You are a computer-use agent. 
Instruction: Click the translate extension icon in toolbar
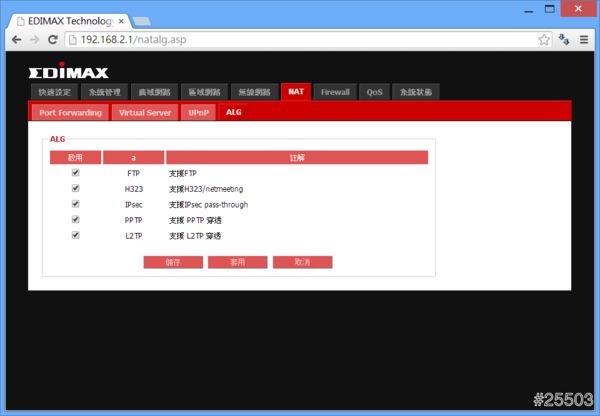click(x=564, y=39)
